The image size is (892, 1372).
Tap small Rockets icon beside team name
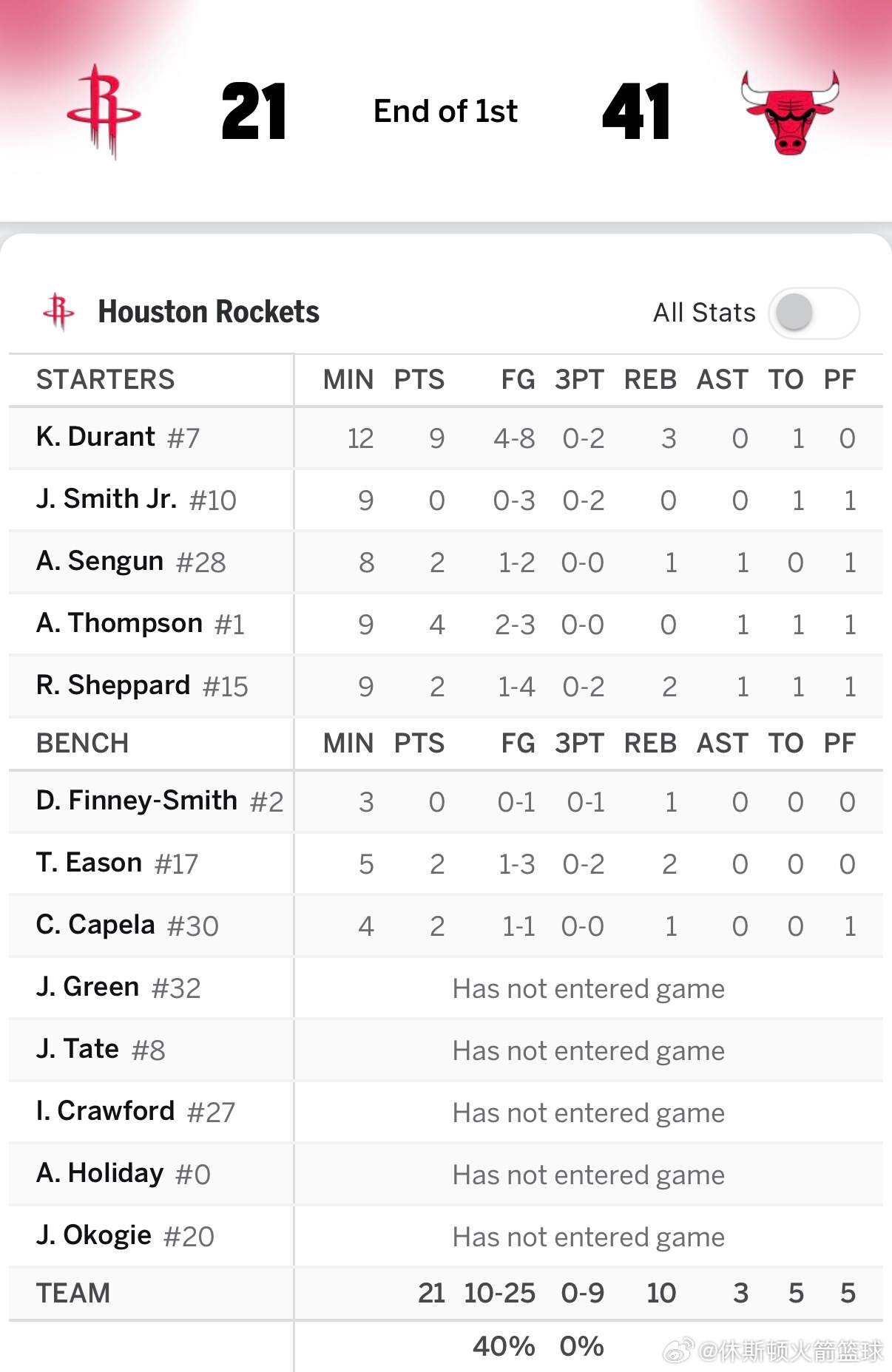59,311
